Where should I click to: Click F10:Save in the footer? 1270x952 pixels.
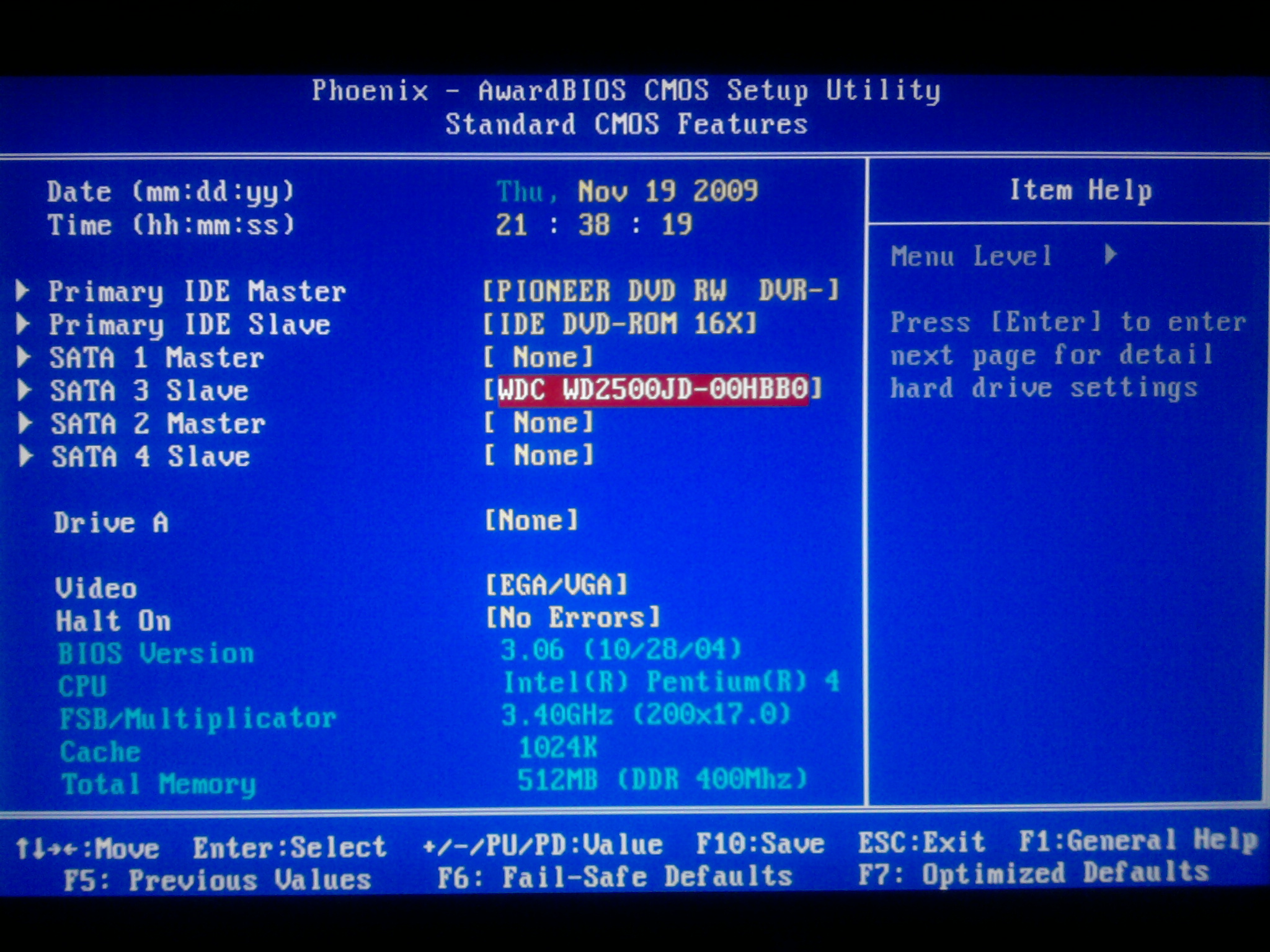760,844
